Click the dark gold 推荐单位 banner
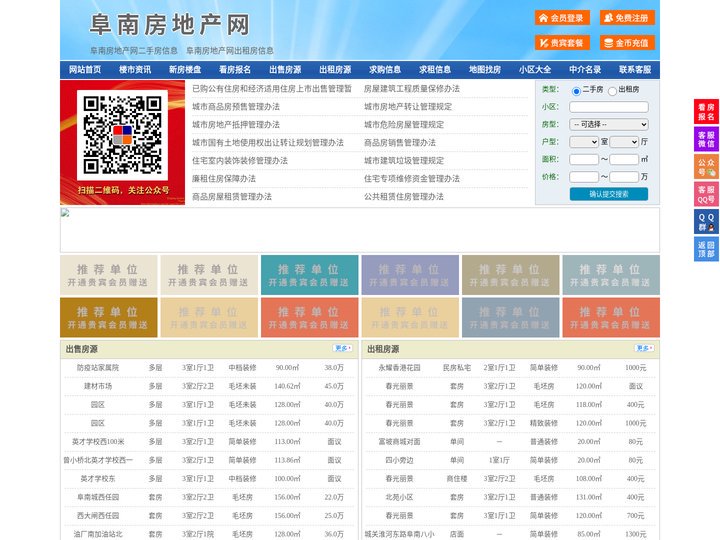 click(109, 317)
